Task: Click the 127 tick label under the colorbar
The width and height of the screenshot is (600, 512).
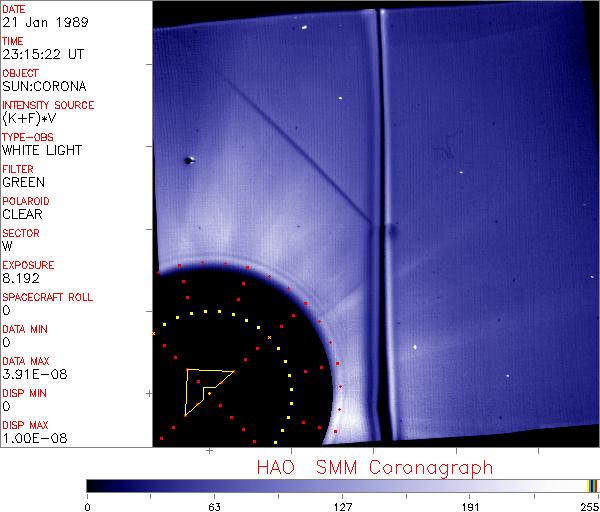Action: point(342,505)
